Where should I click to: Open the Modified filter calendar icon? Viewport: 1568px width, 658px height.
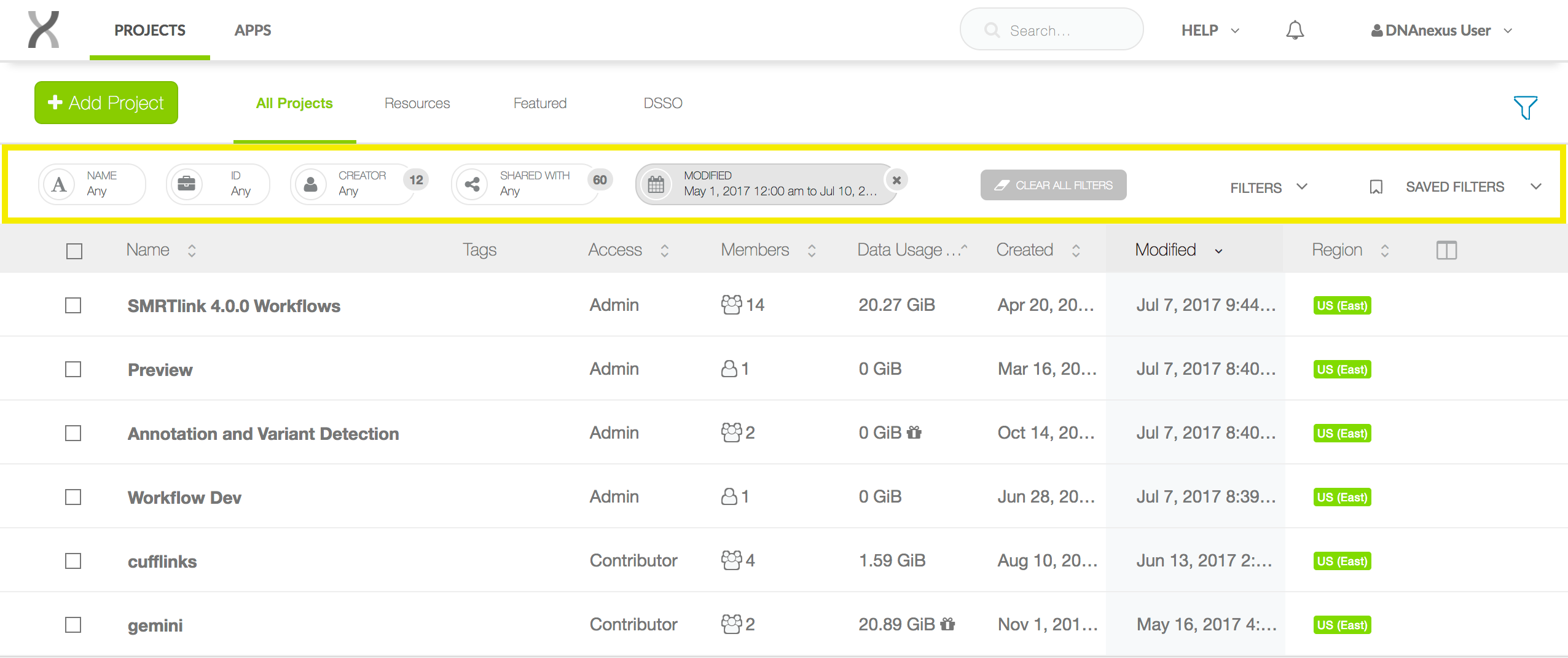656,184
